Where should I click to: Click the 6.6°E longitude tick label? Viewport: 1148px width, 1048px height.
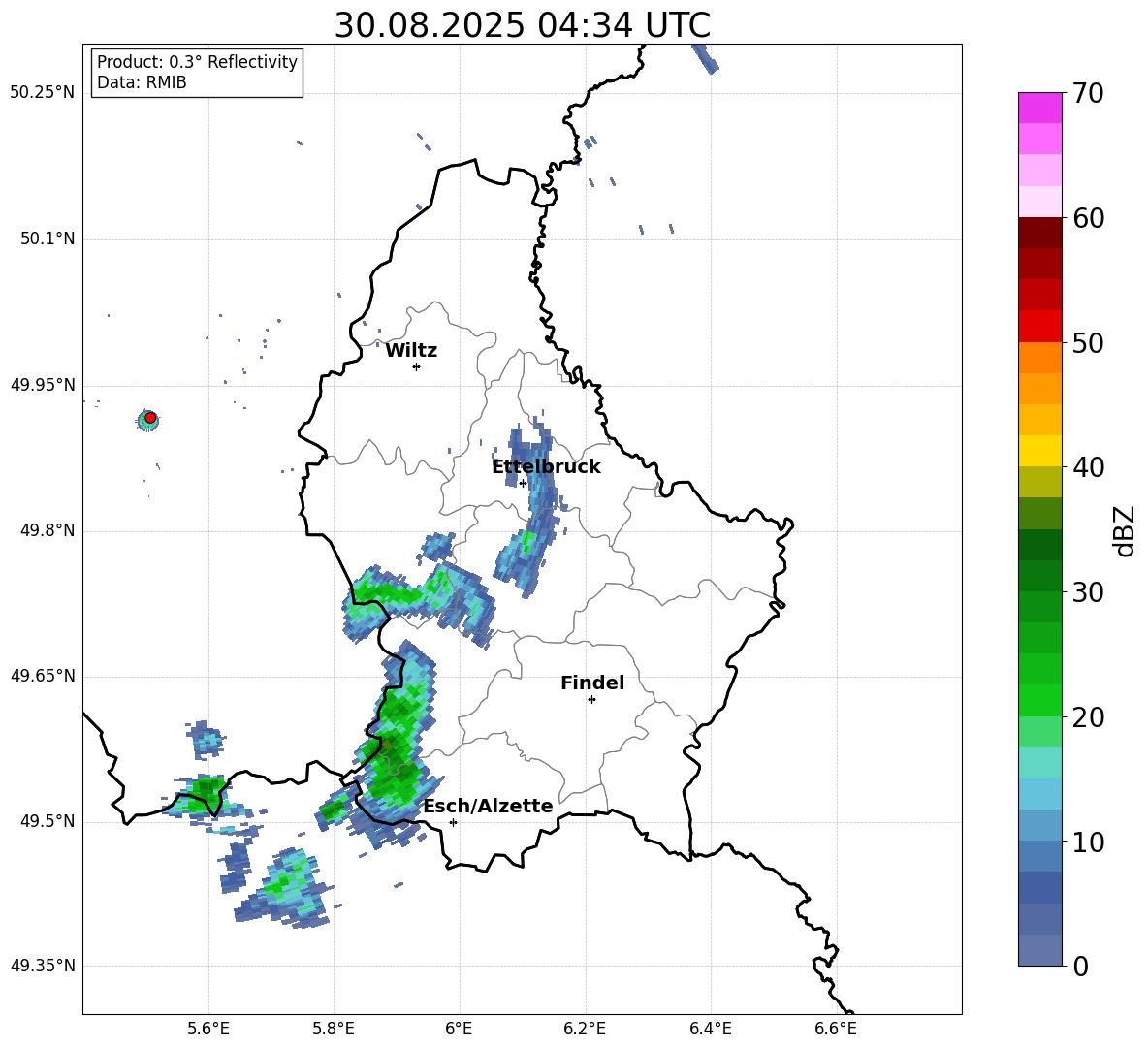[x=836, y=1029]
